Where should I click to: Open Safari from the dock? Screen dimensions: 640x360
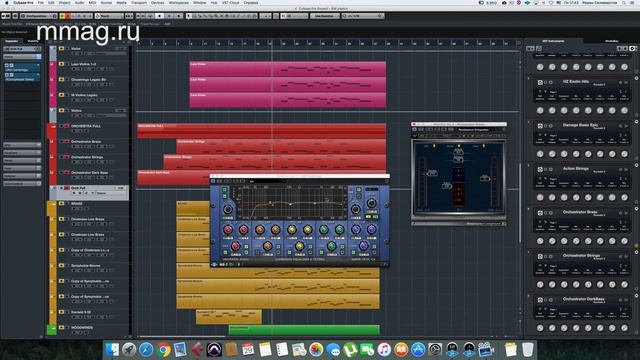[x=146, y=350]
